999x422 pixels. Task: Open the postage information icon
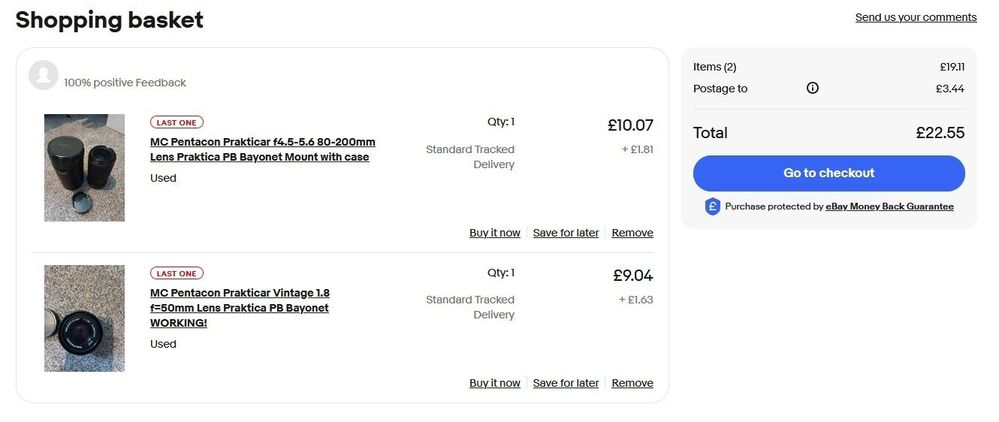point(812,88)
